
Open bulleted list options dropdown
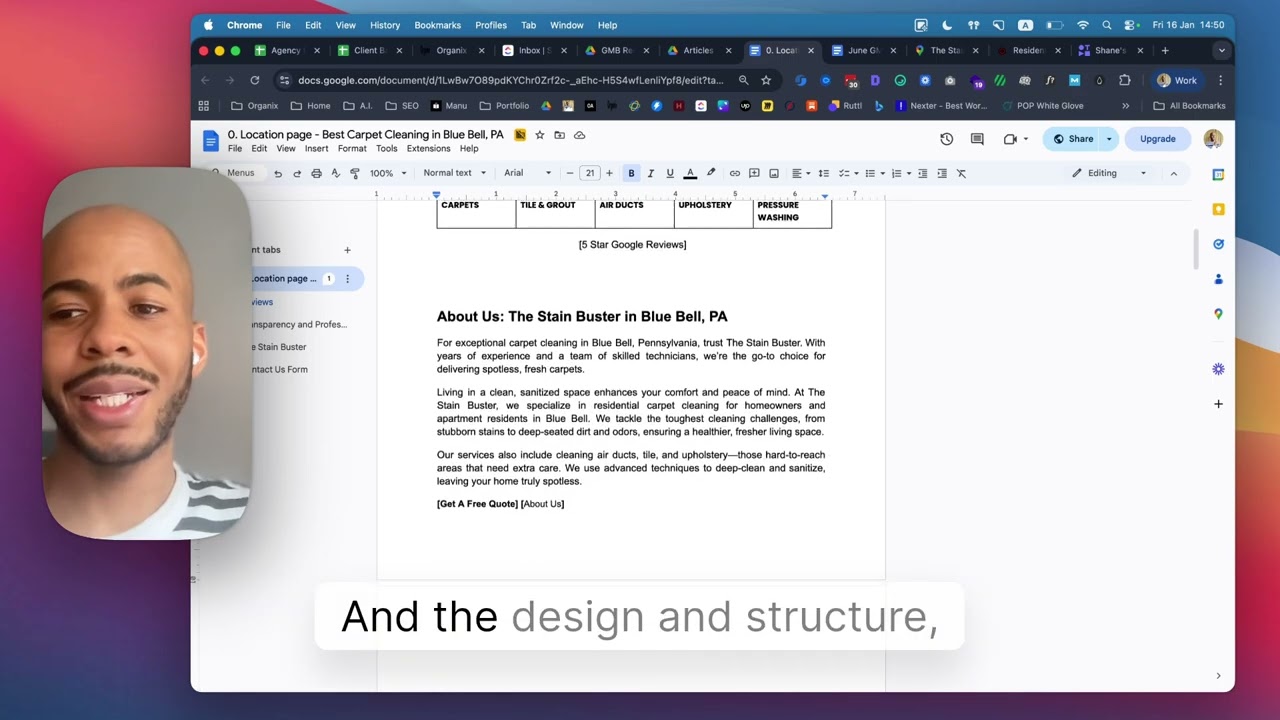tap(874, 173)
